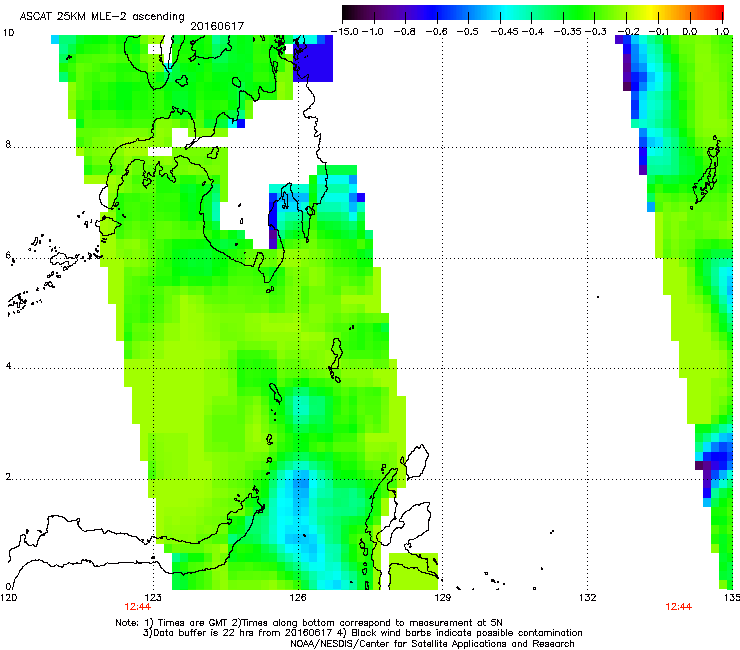
Task: Click the red '12:44' time below longitude 123
Action: [137, 607]
